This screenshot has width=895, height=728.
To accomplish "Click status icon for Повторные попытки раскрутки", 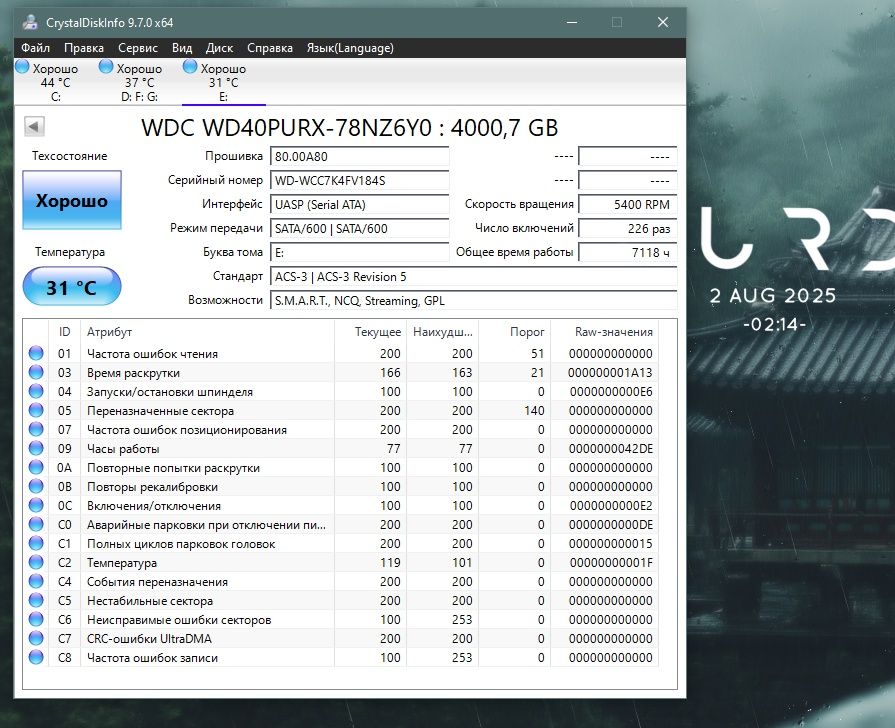I will coord(36,467).
